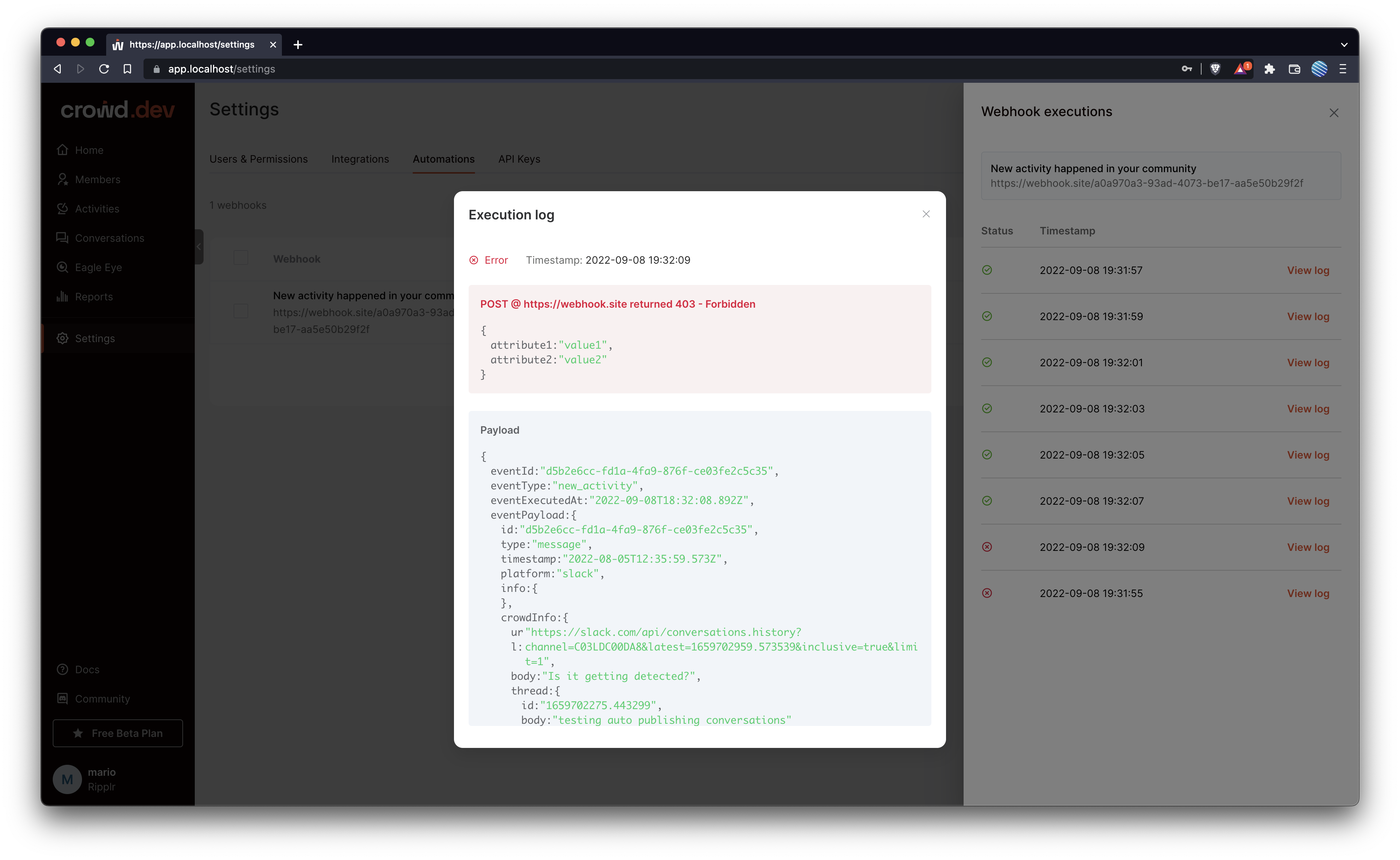View log for 19:32:09 execution
The width and height of the screenshot is (1400, 860).
click(1308, 546)
